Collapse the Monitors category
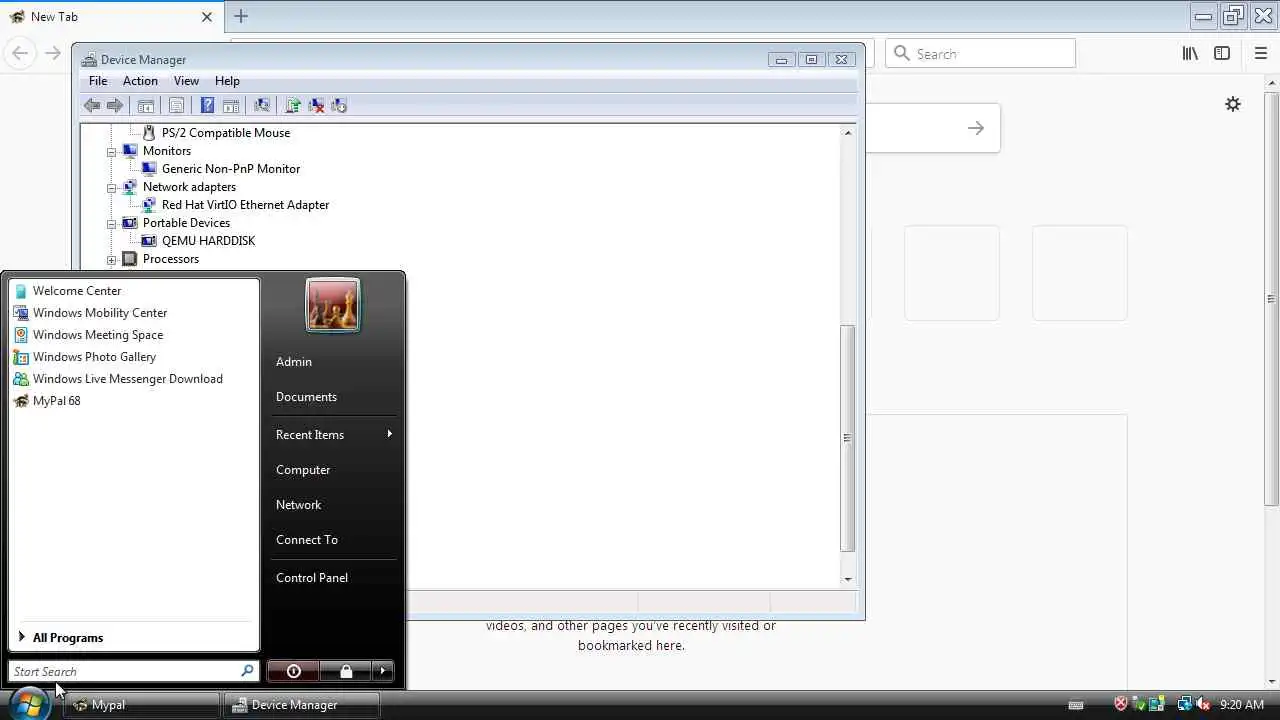This screenshot has height=720, width=1280. 112,151
